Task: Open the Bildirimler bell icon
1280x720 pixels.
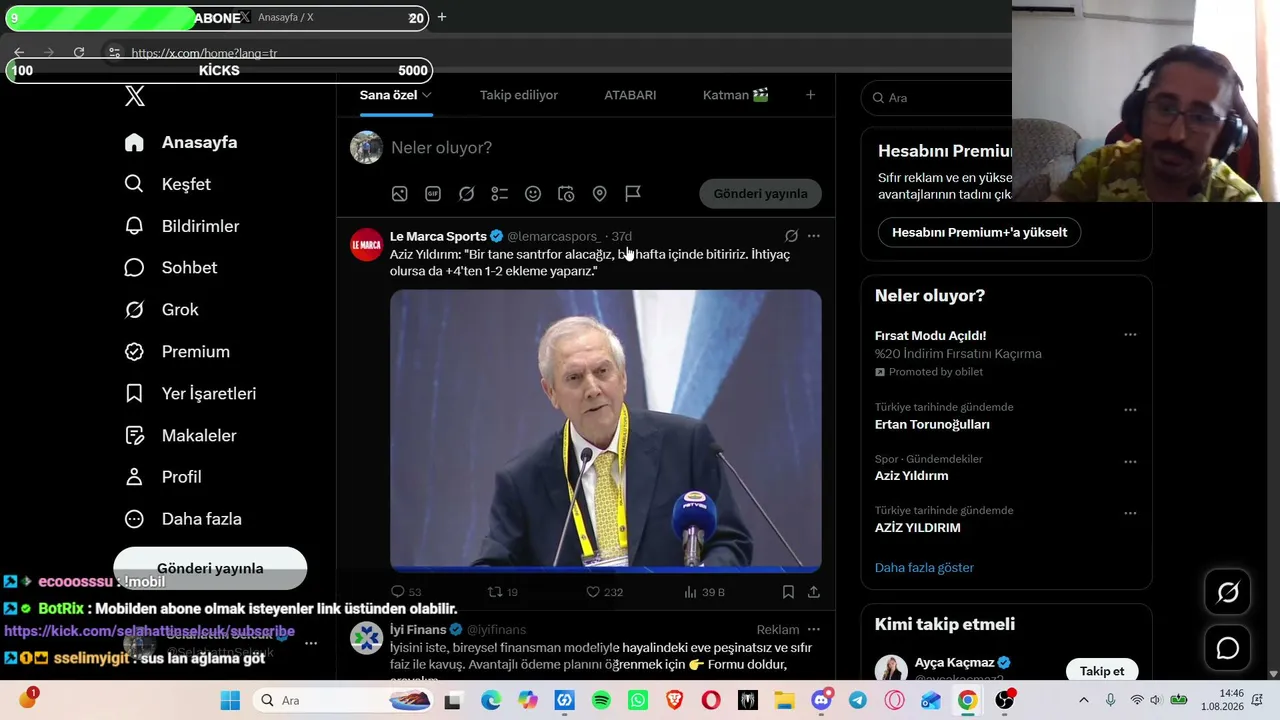Action: (x=134, y=226)
